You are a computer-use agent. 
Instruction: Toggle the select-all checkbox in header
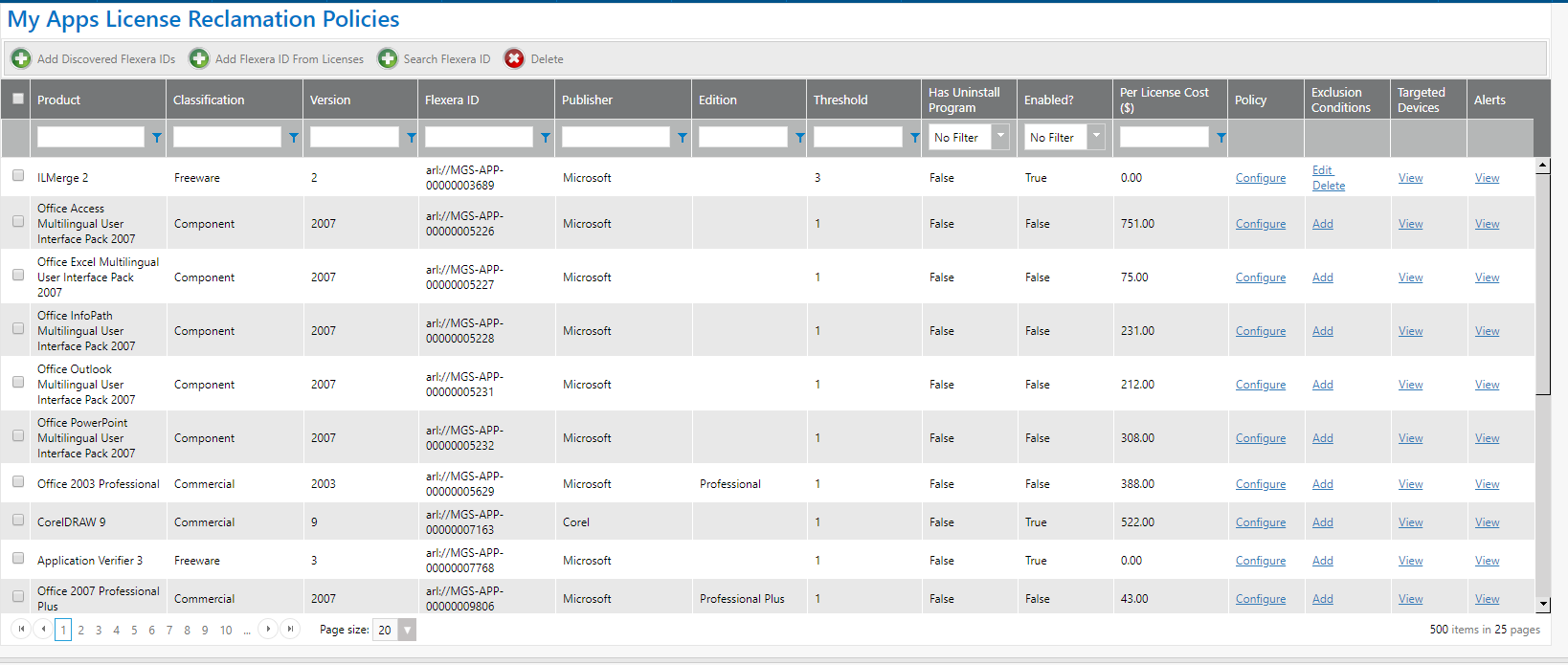coord(18,99)
